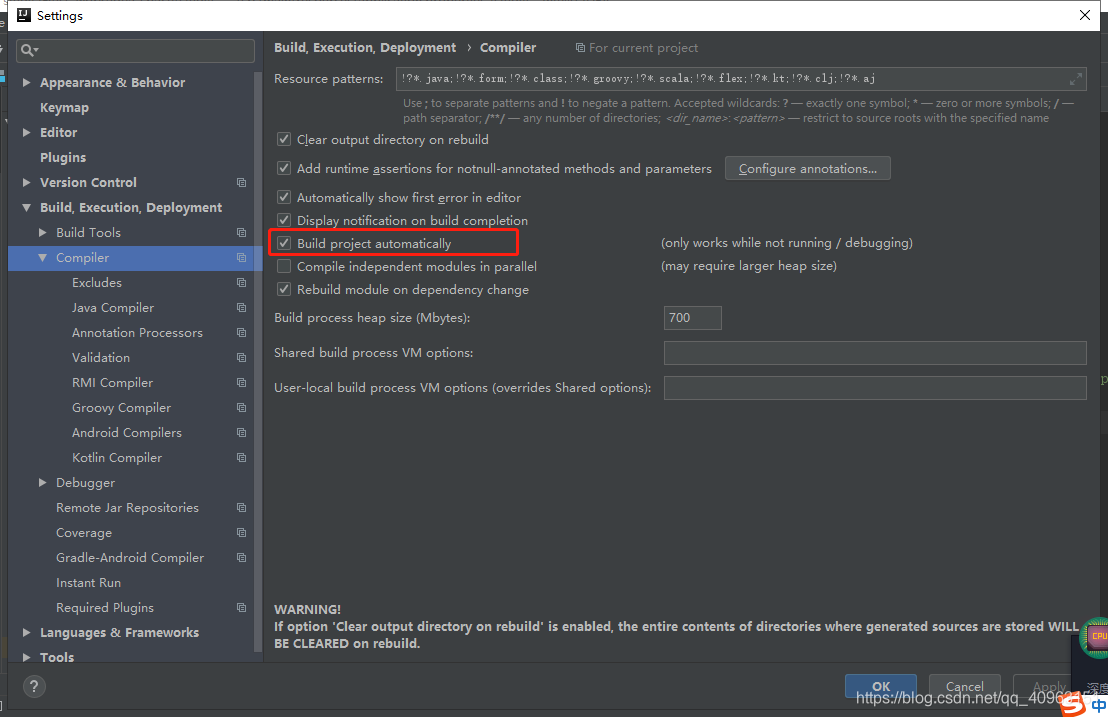
Task: Toggle Add runtime assertions for notnull-annotated methods
Action: (x=284, y=168)
